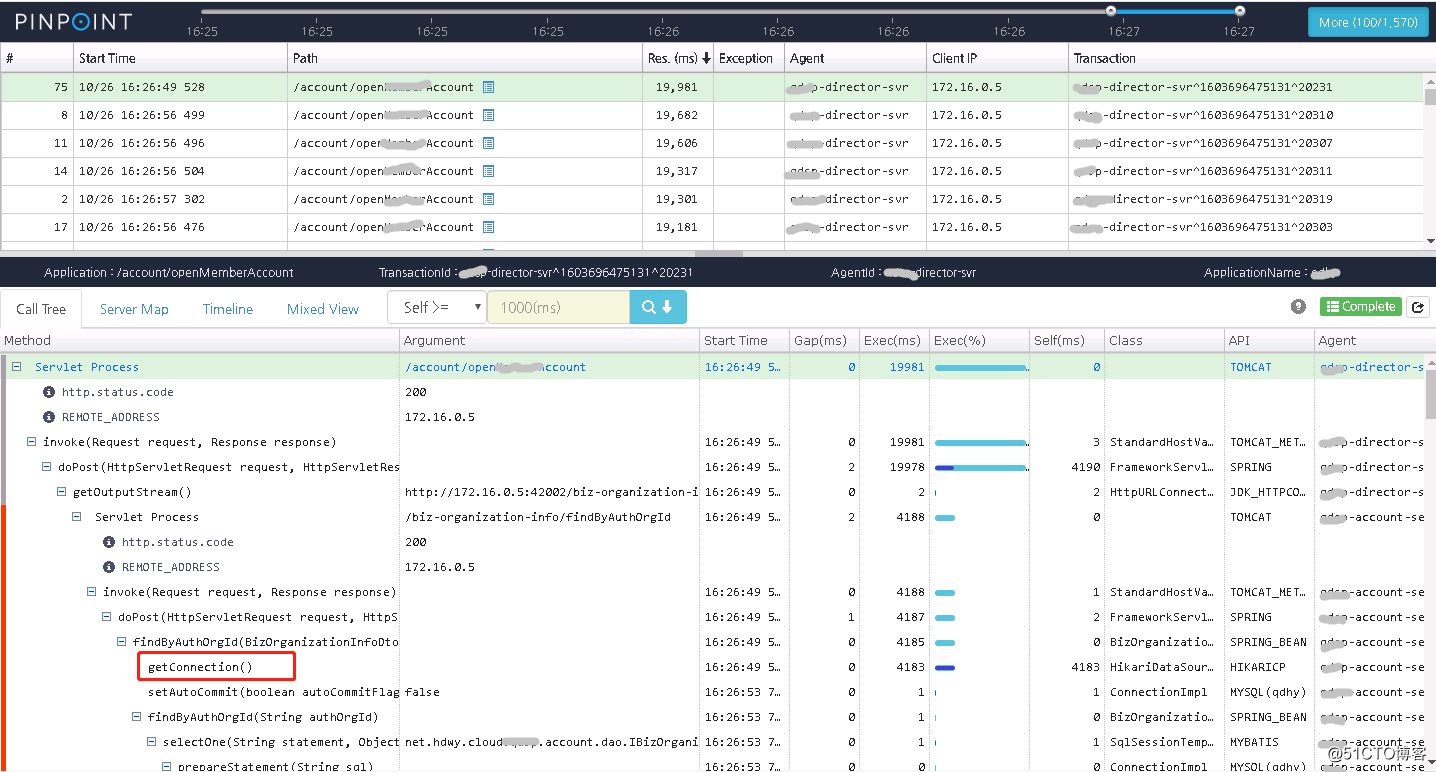The image size is (1436, 772).
Task: Open detail icon for row 17 path
Action: [488, 227]
